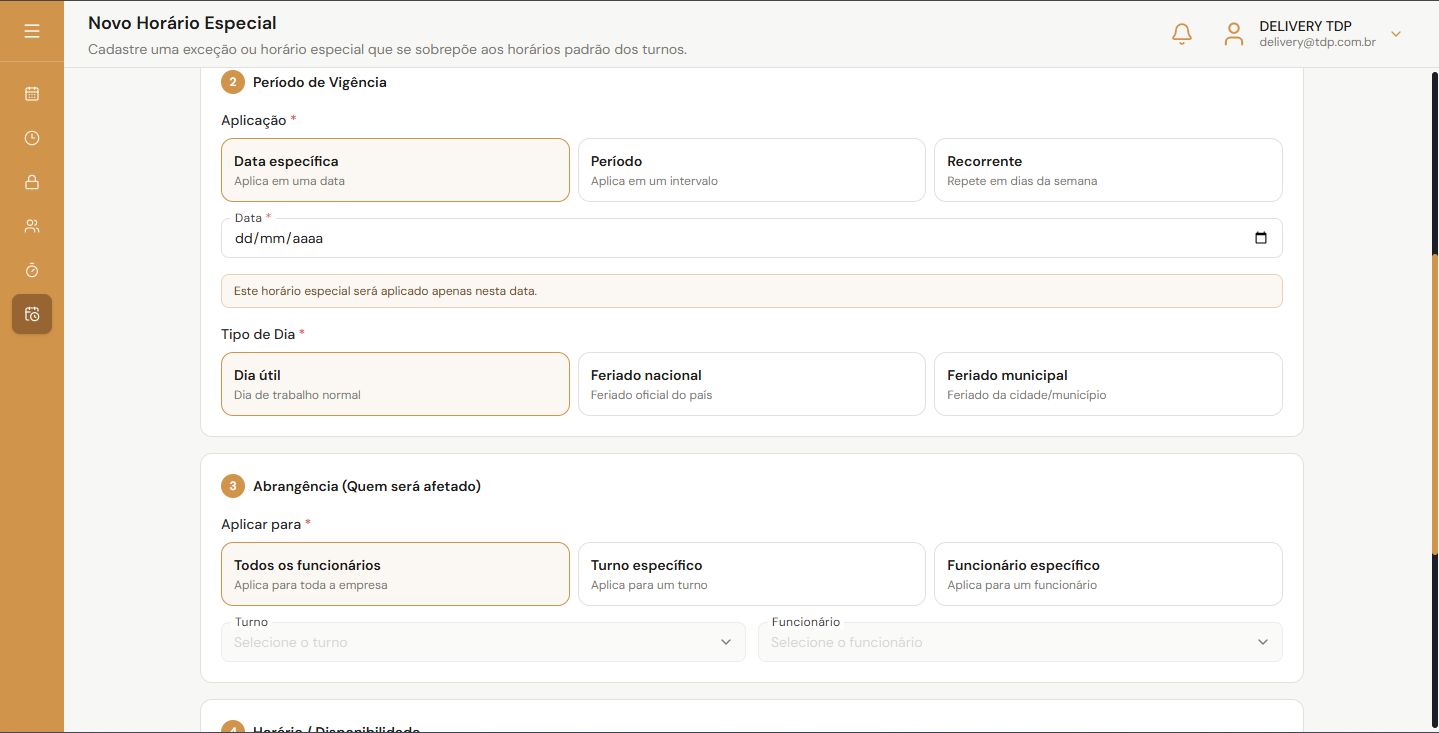Viewport: 1439px width, 733px height.
Task: Select the padlock icon in sidebar
Action: [x=32, y=182]
